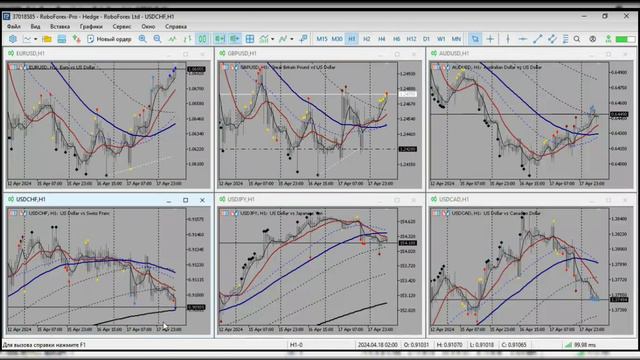Click the USDCHF,H1 window title icon
This screenshot has height=360, width=640.
click(x=11, y=200)
